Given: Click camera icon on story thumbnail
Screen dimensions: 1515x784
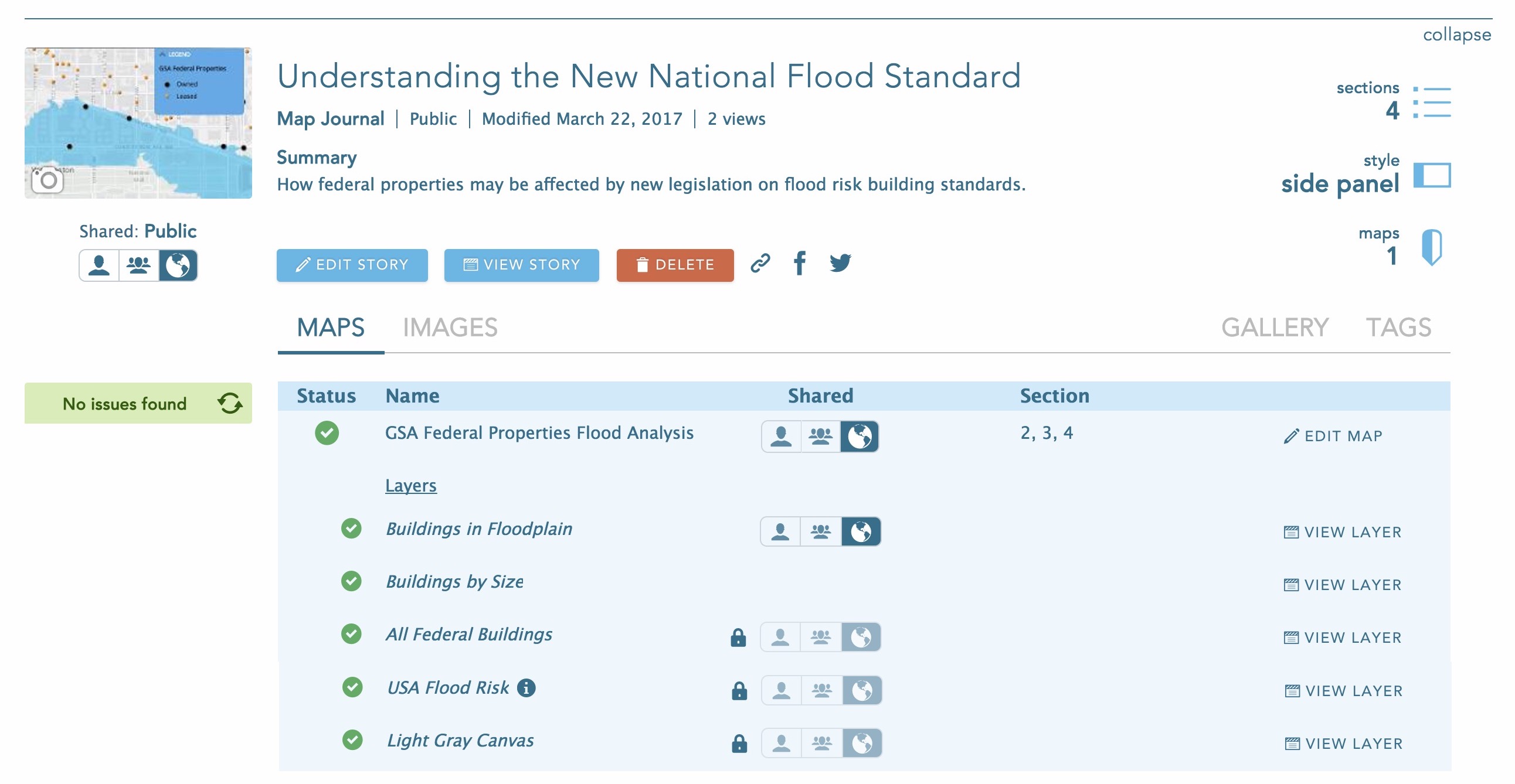Looking at the screenshot, I should pos(47,180).
